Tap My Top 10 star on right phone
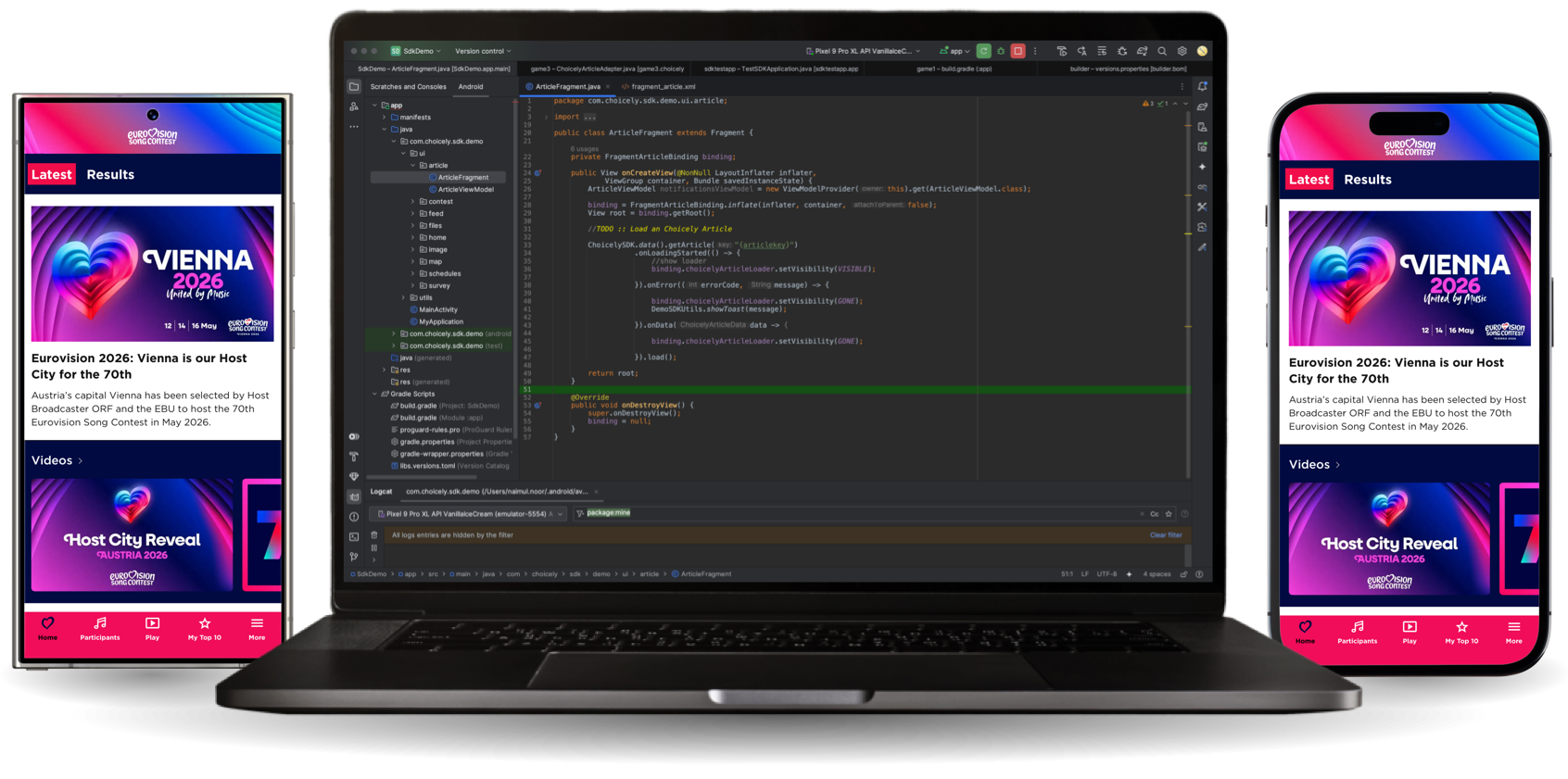Screen dimensions: 1568x779 [1461, 627]
